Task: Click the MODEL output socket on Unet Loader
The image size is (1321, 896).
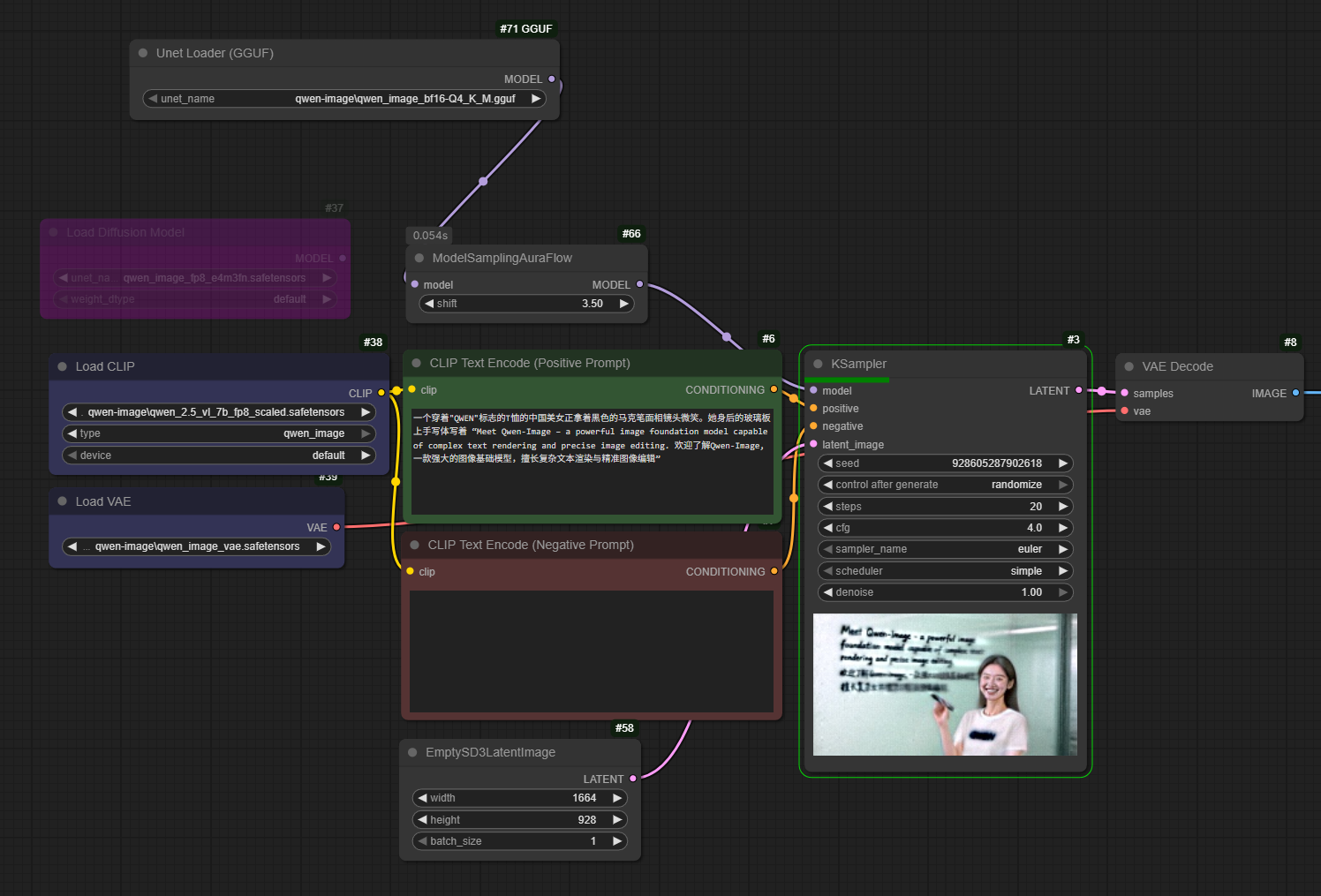Action: click(x=552, y=79)
